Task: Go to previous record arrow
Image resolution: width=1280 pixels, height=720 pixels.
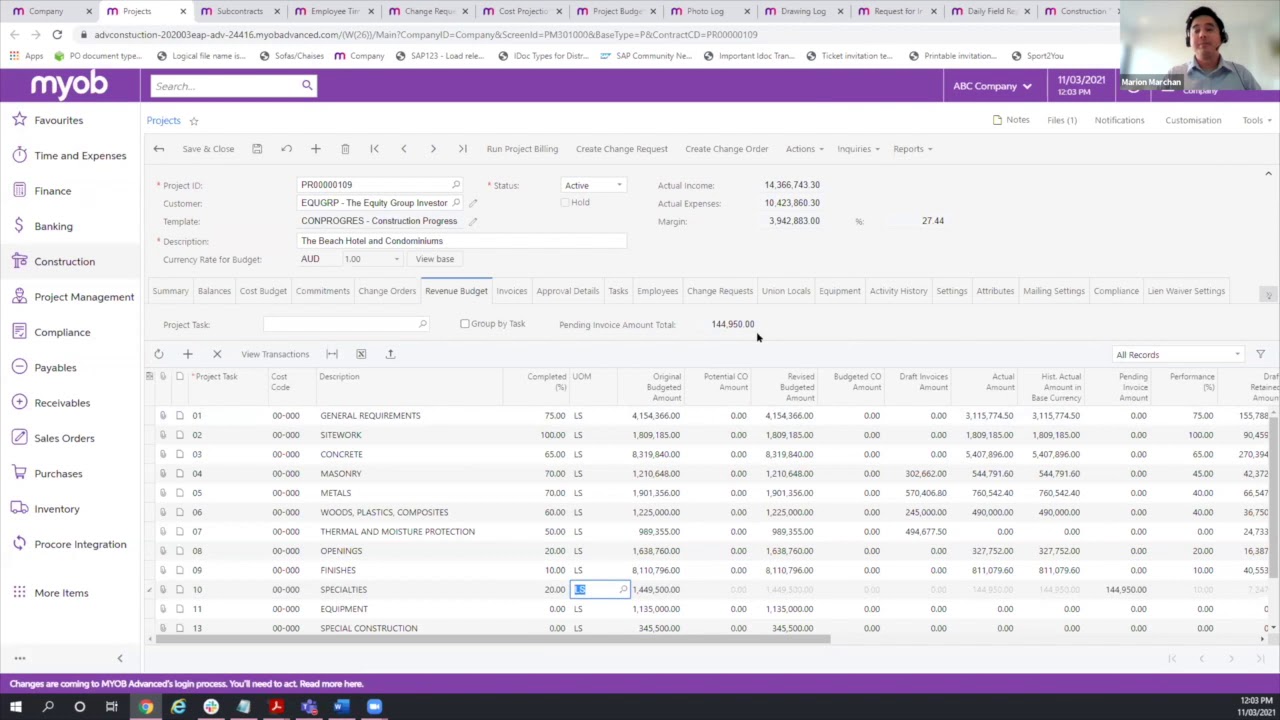Action: 404,149
